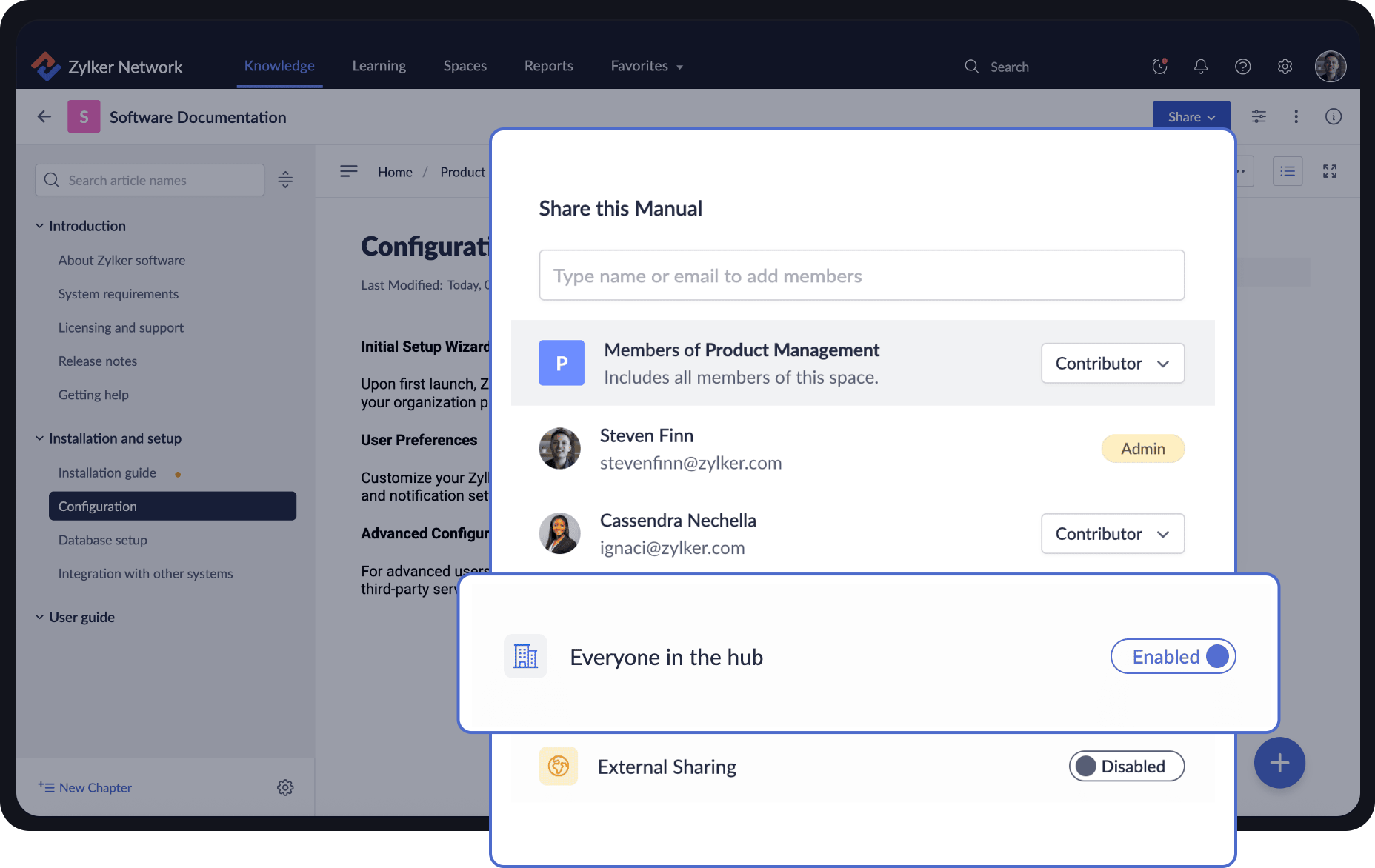Image resolution: width=1375 pixels, height=868 pixels.
Task: Open the Contributor dropdown for Product Management
Action: (1112, 363)
